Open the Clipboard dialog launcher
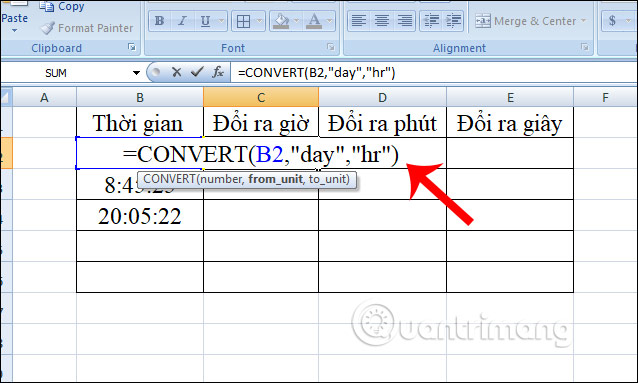 (132, 47)
